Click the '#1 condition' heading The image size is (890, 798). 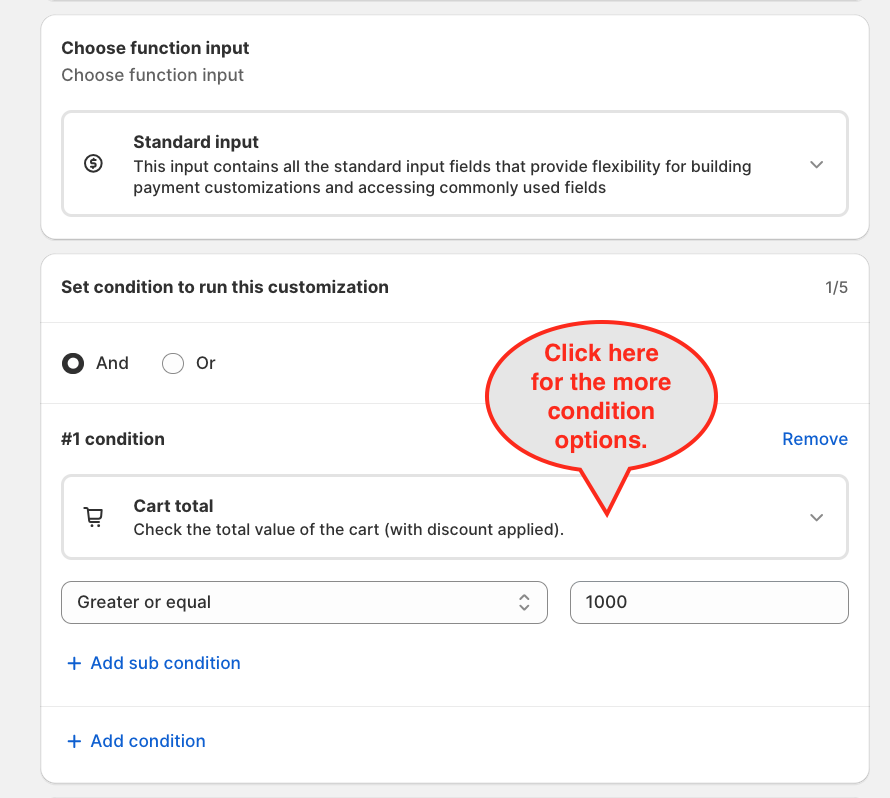click(113, 439)
